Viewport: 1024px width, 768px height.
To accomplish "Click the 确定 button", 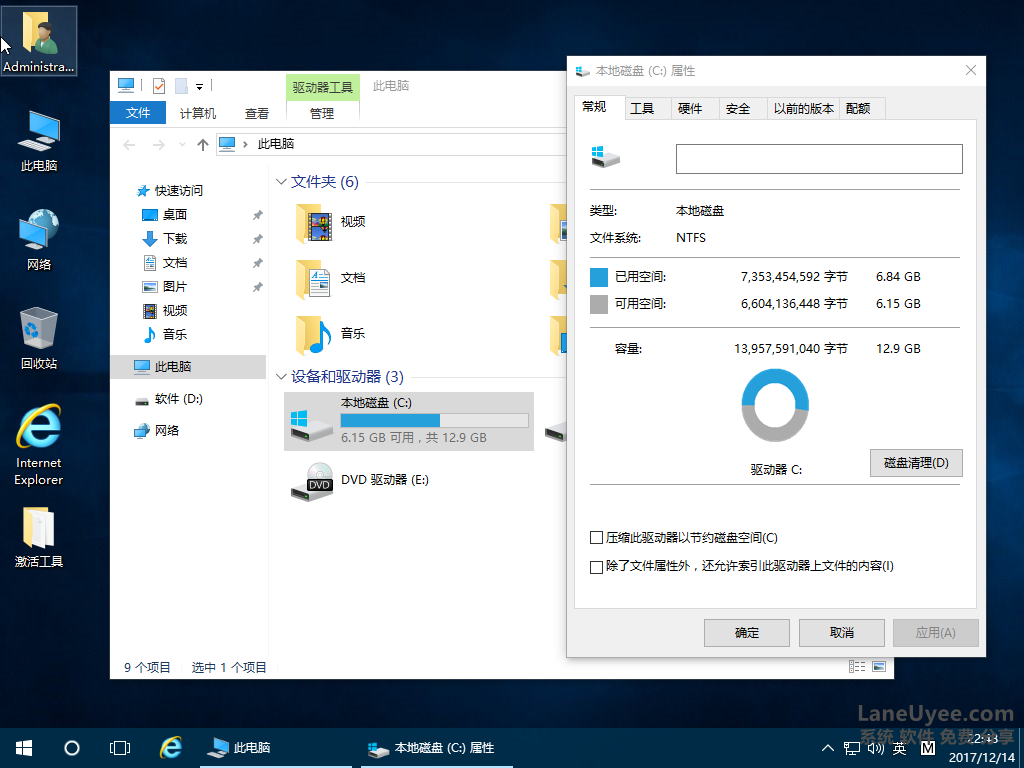I will coord(747,633).
